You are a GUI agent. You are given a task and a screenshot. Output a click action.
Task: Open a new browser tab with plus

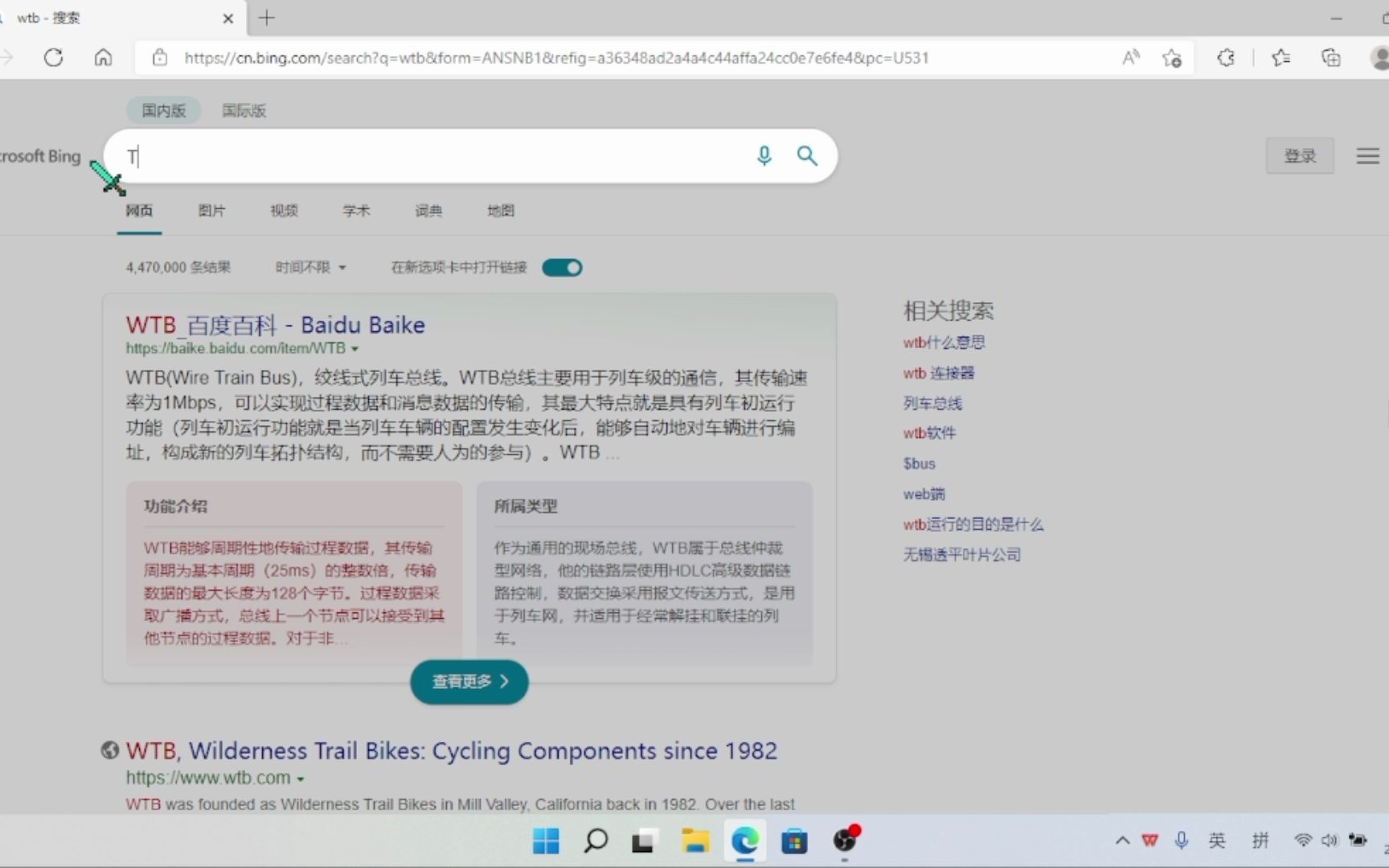click(267, 18)
